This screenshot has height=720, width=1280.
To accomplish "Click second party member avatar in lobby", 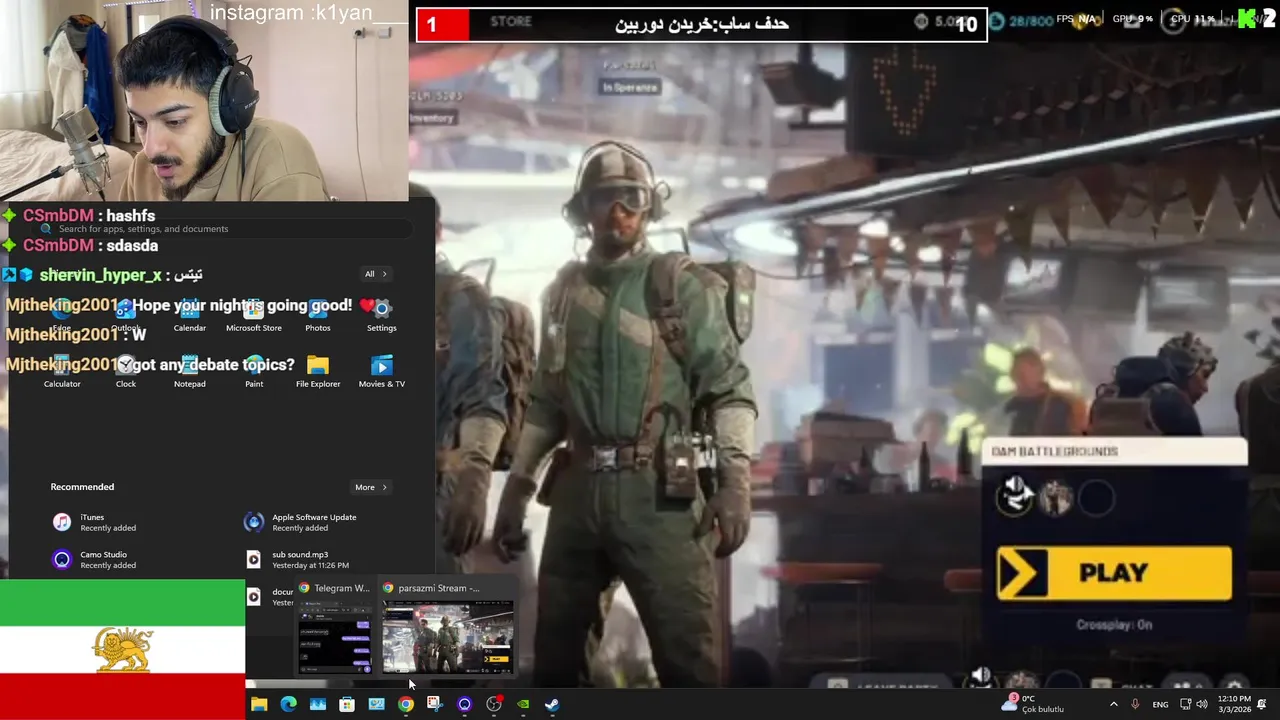I will 1056,498.
